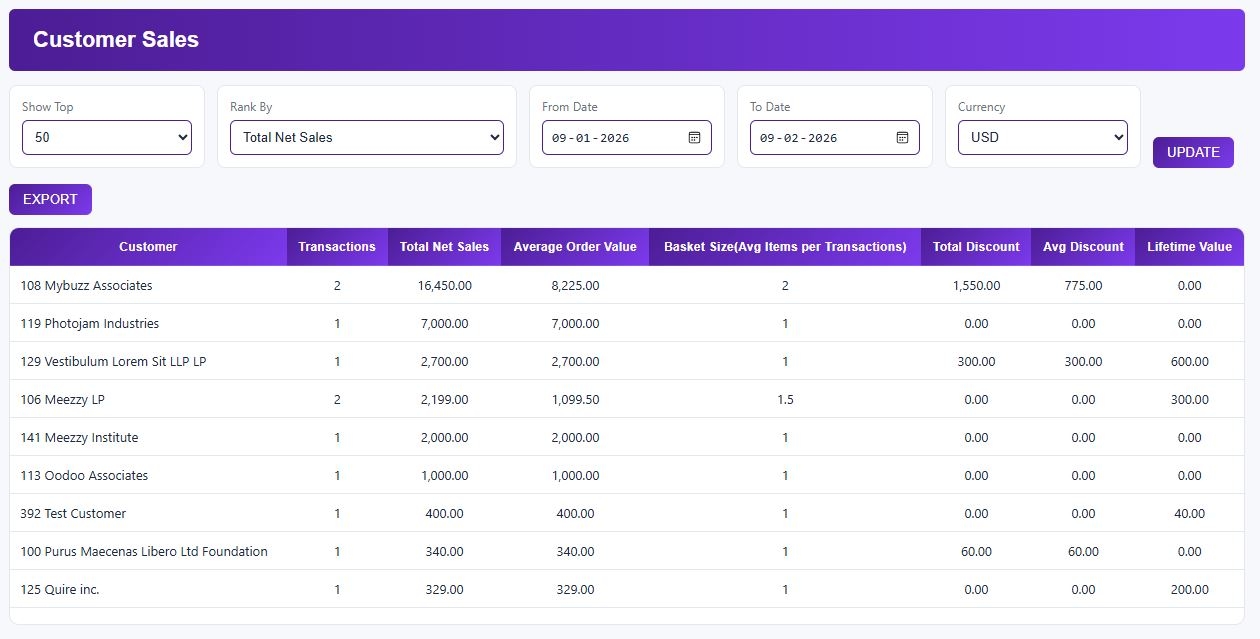The image size is (1260, 639).
Task: Click the Transactions column header
Action: click(x=336, y=247)
